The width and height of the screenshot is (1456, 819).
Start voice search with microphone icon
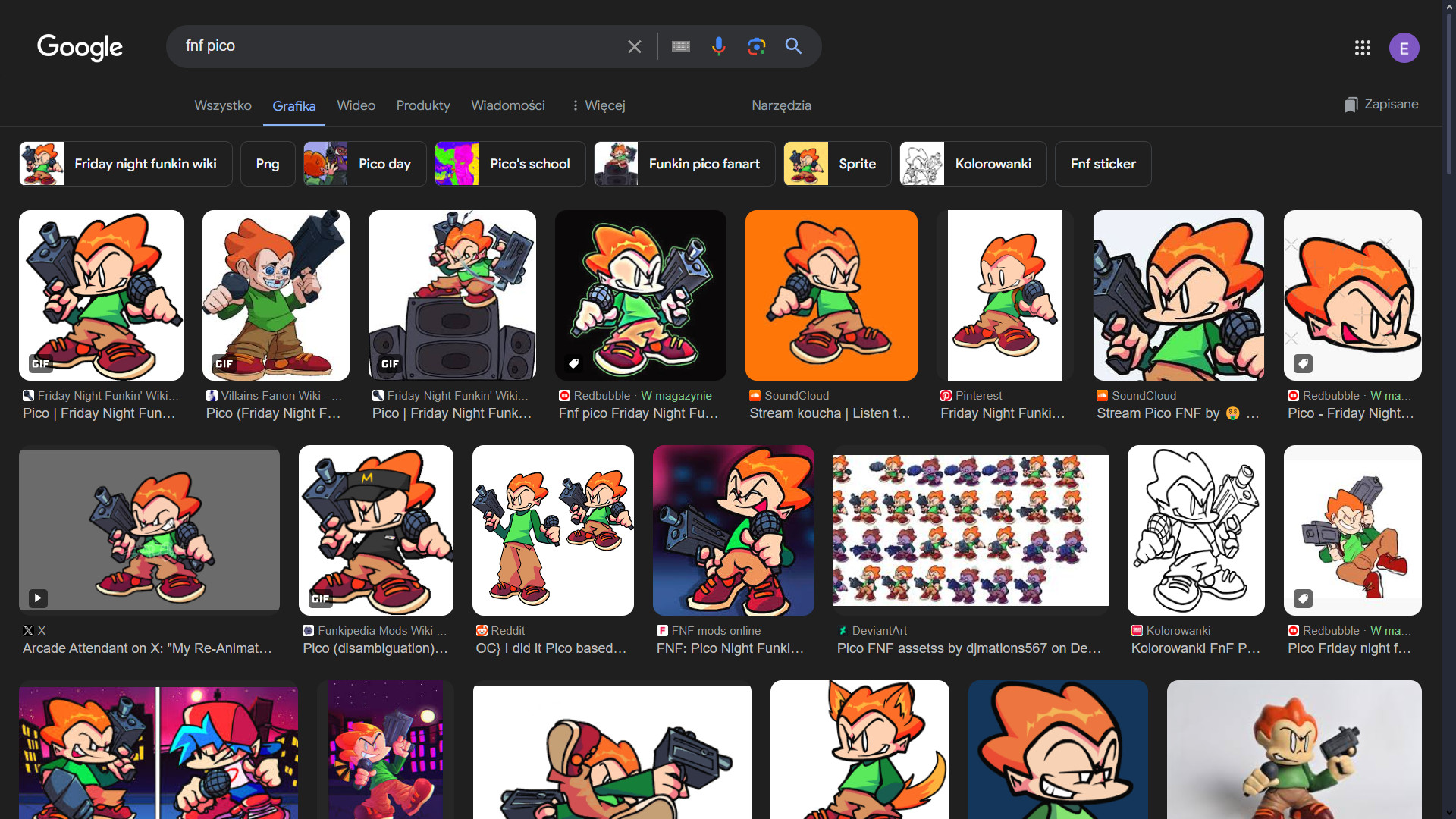719,47
